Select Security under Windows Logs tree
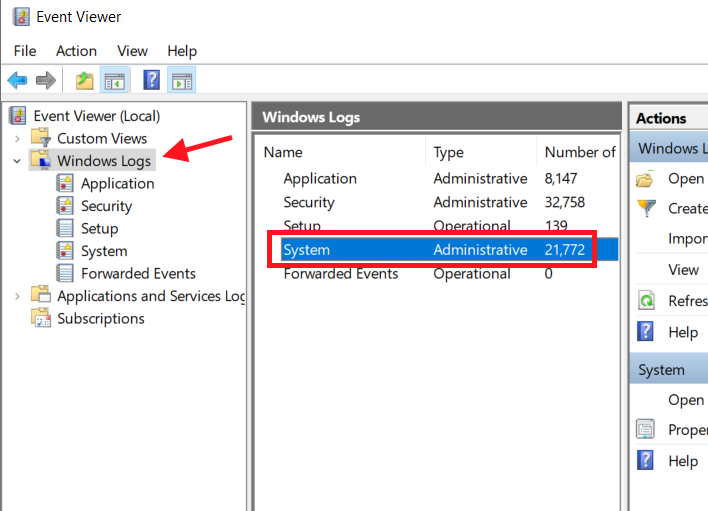Screen dimensions: 708x511 [x=107, y=206]
